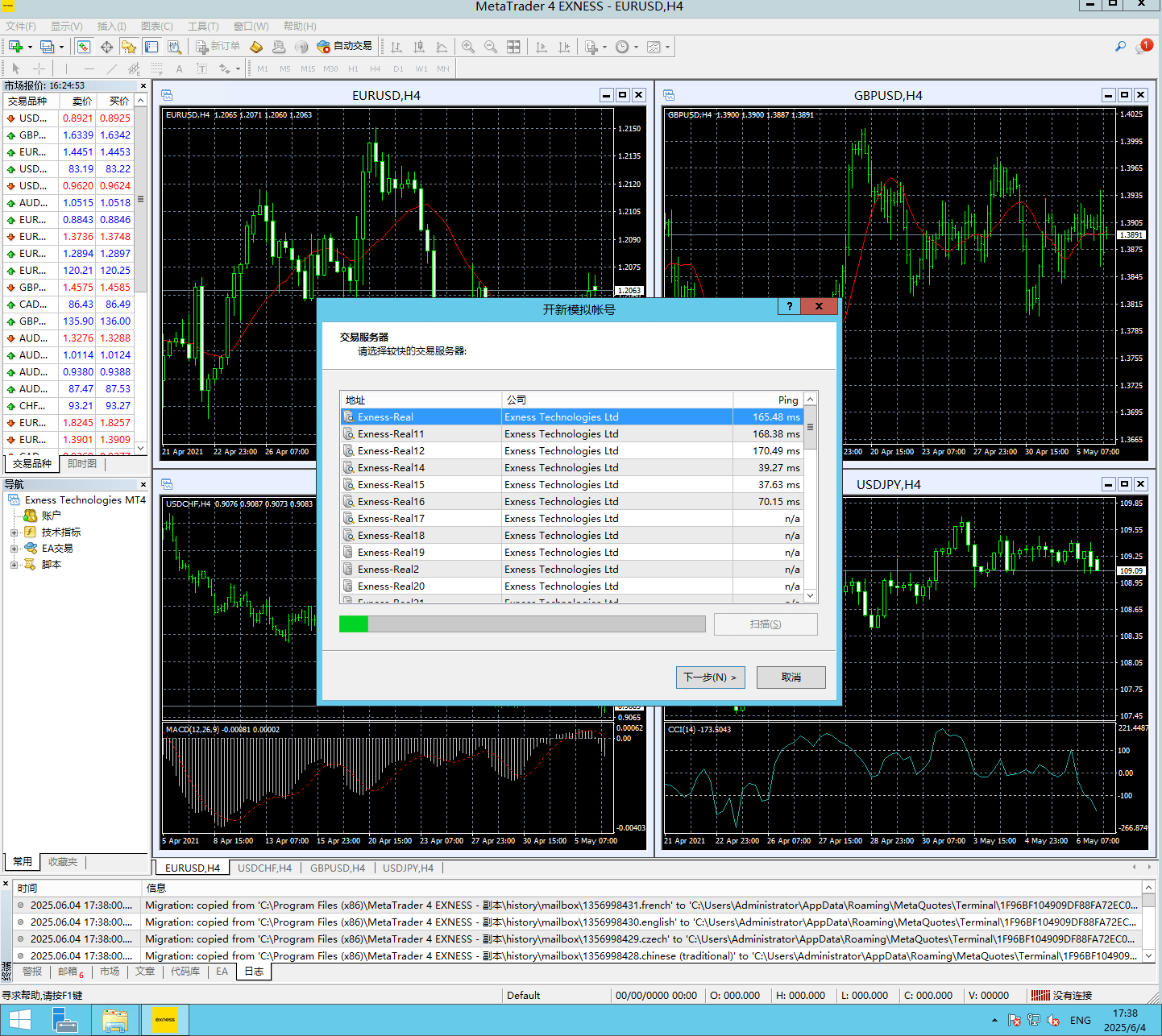This screenshot has height=1036, width=1162.
Task: Switch chart to bar chart display
Action: [x=396, y=47]
